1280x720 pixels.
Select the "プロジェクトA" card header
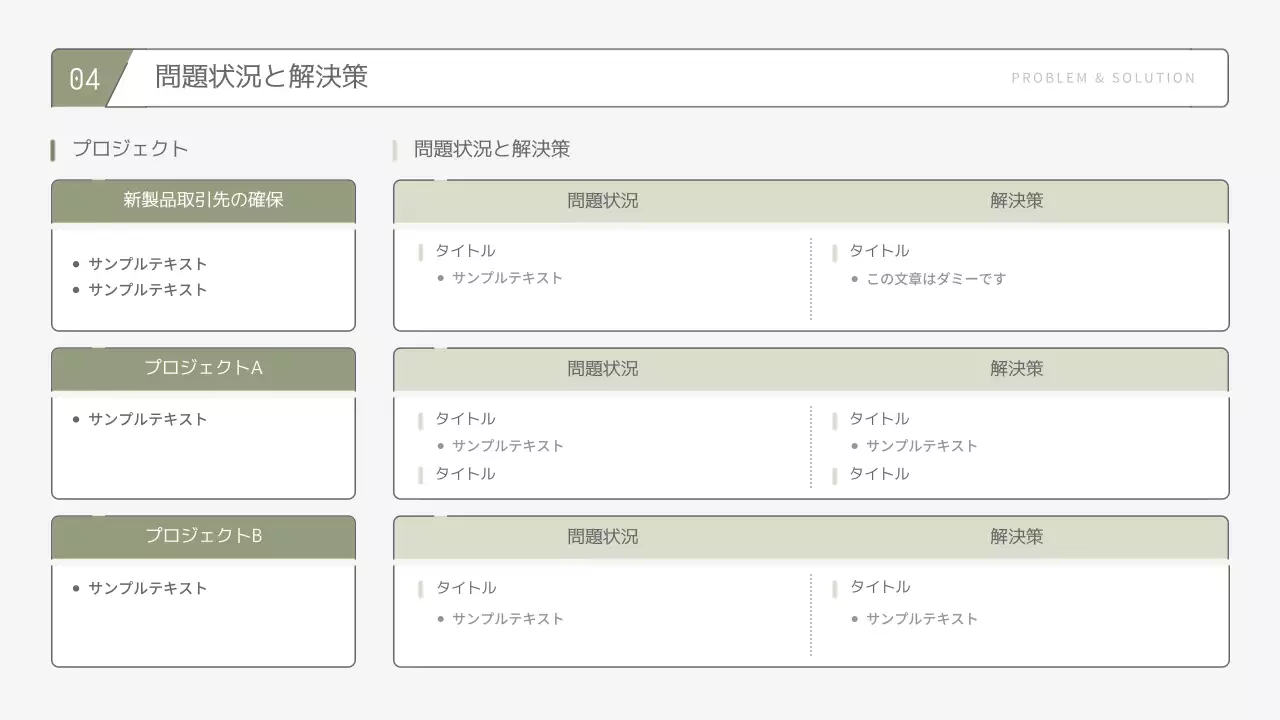(x=203, y=368)
